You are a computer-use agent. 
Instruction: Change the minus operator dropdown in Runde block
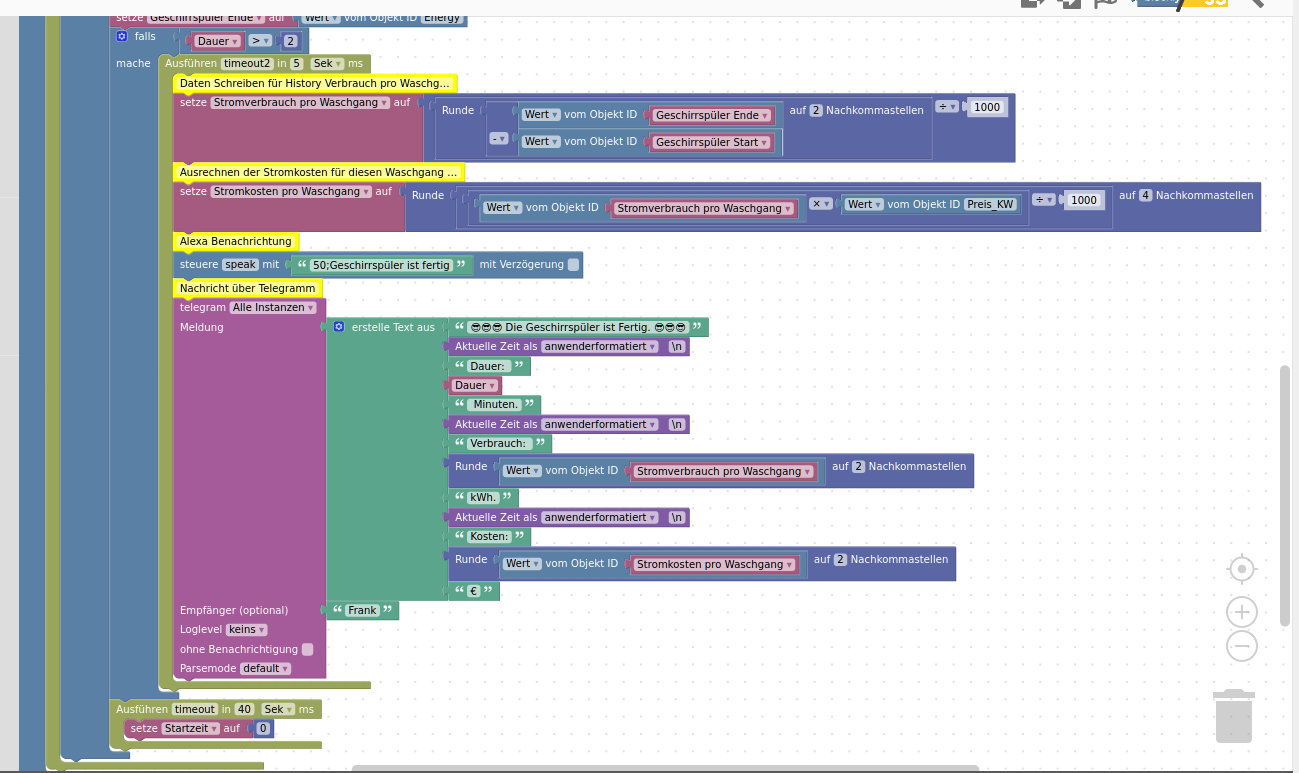click(x=499, y=139)
